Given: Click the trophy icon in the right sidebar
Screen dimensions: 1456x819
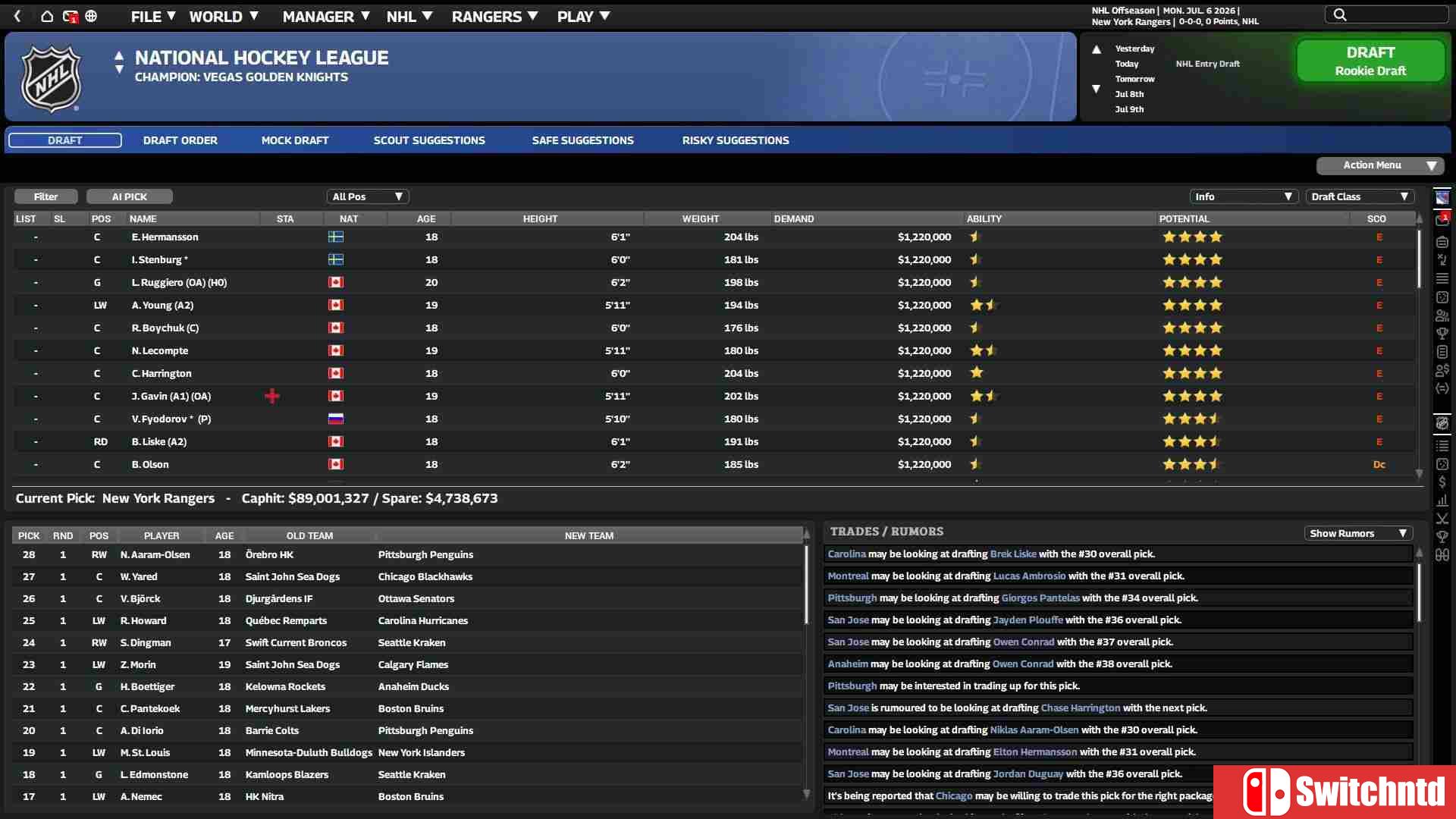Looking at the screenshot, I should (x=1443, y=333).
